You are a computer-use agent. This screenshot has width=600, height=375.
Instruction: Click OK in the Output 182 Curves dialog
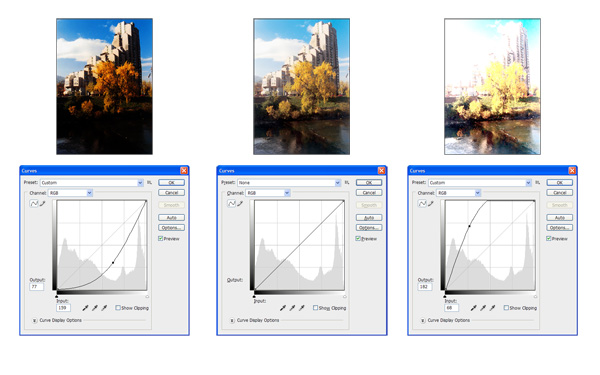[x=559, y=183]
